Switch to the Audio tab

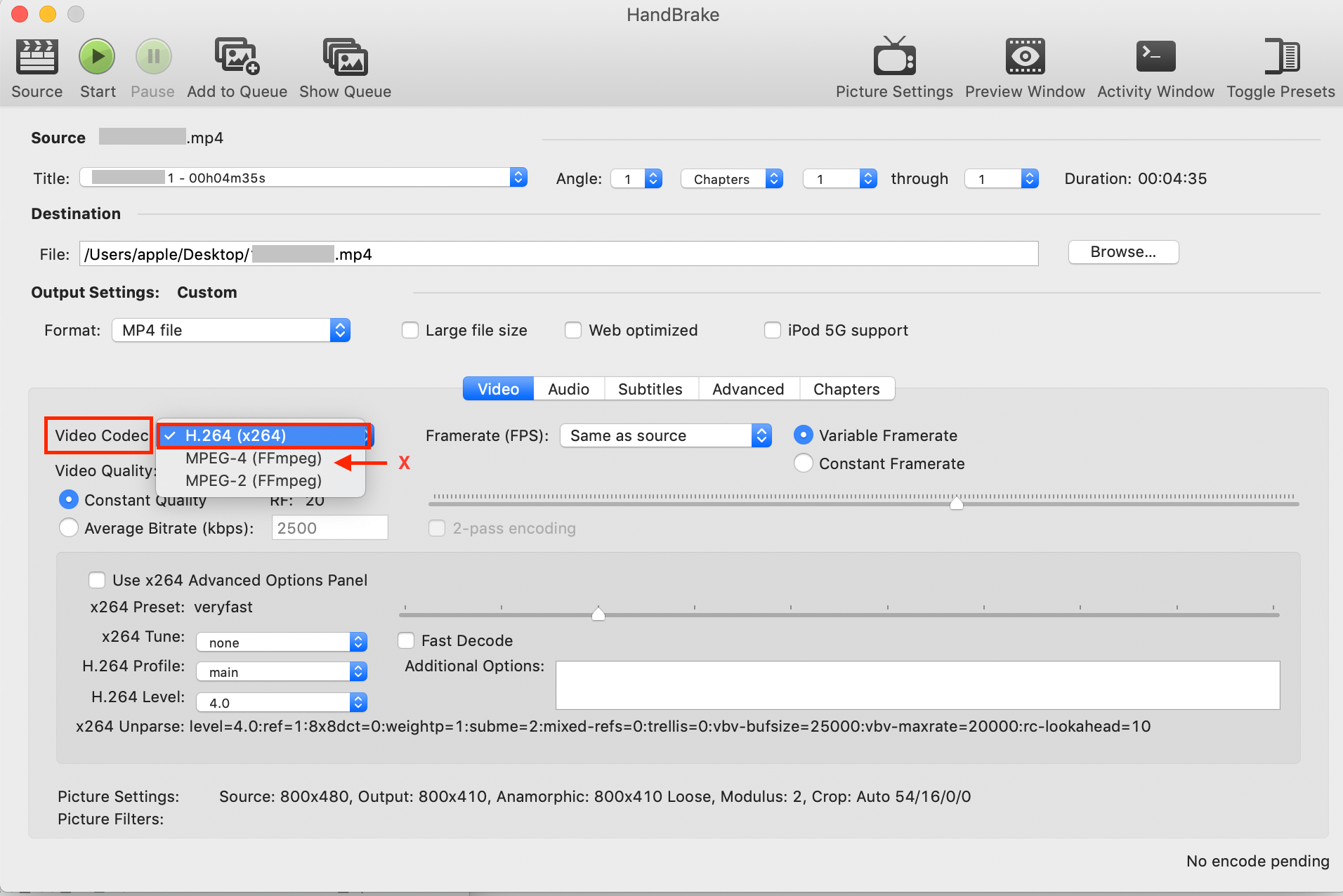[569, 389]
